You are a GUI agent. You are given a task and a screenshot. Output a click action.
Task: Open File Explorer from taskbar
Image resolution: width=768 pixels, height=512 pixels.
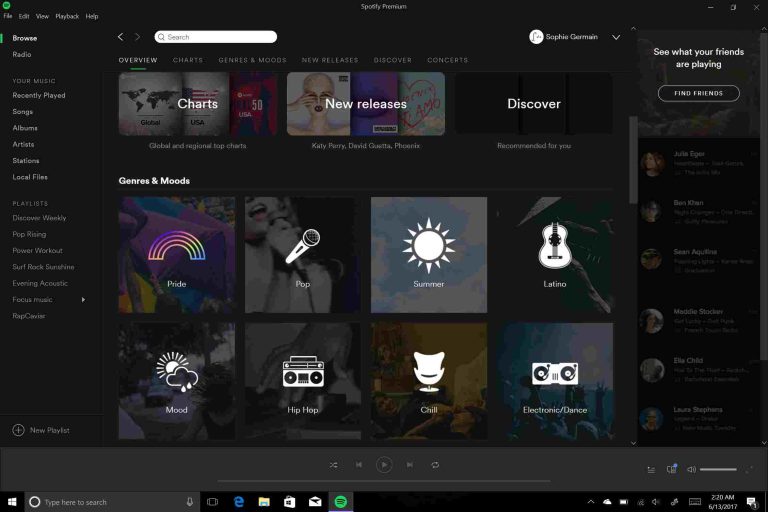coord(264,502)
